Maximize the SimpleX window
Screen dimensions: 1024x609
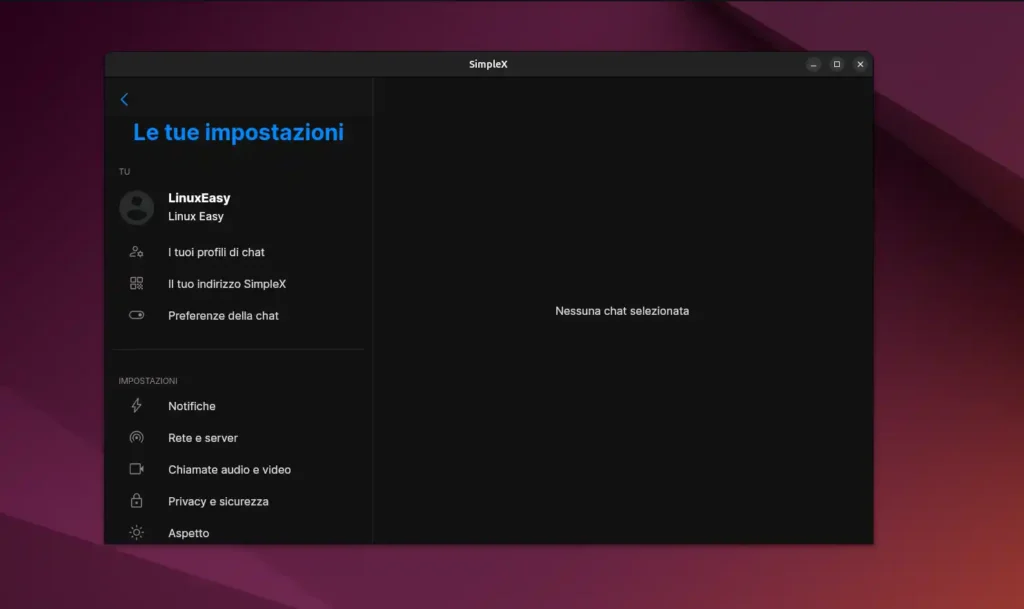837,64
